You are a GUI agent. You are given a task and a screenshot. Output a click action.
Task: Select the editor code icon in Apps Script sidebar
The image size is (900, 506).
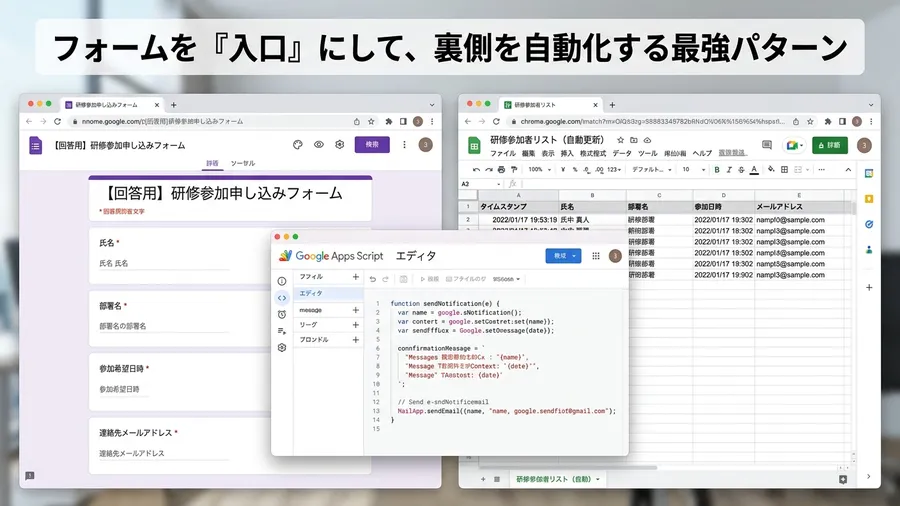pos(282,298)
